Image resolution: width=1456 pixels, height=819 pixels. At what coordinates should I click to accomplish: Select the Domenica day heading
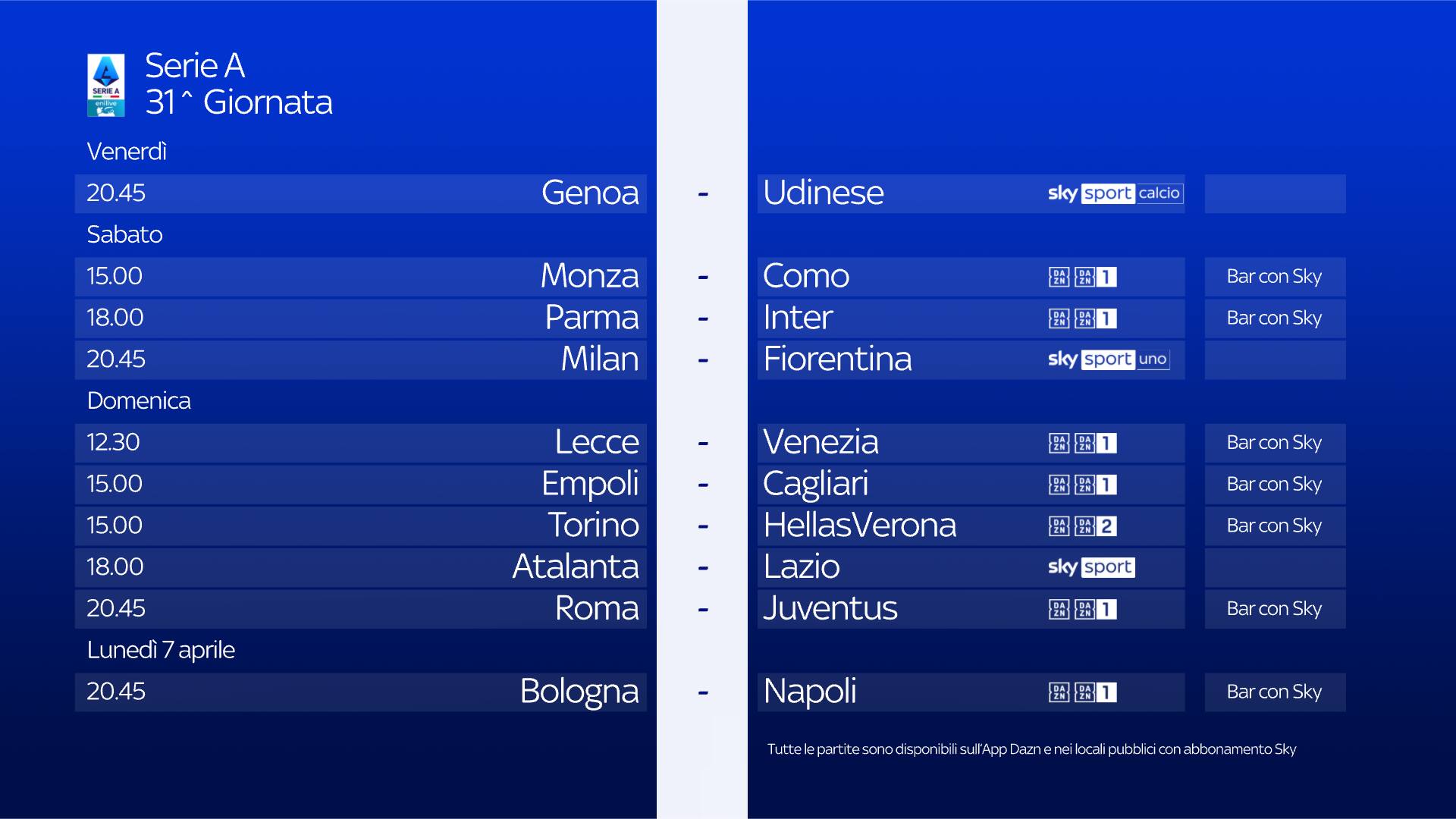click(139, 400)
